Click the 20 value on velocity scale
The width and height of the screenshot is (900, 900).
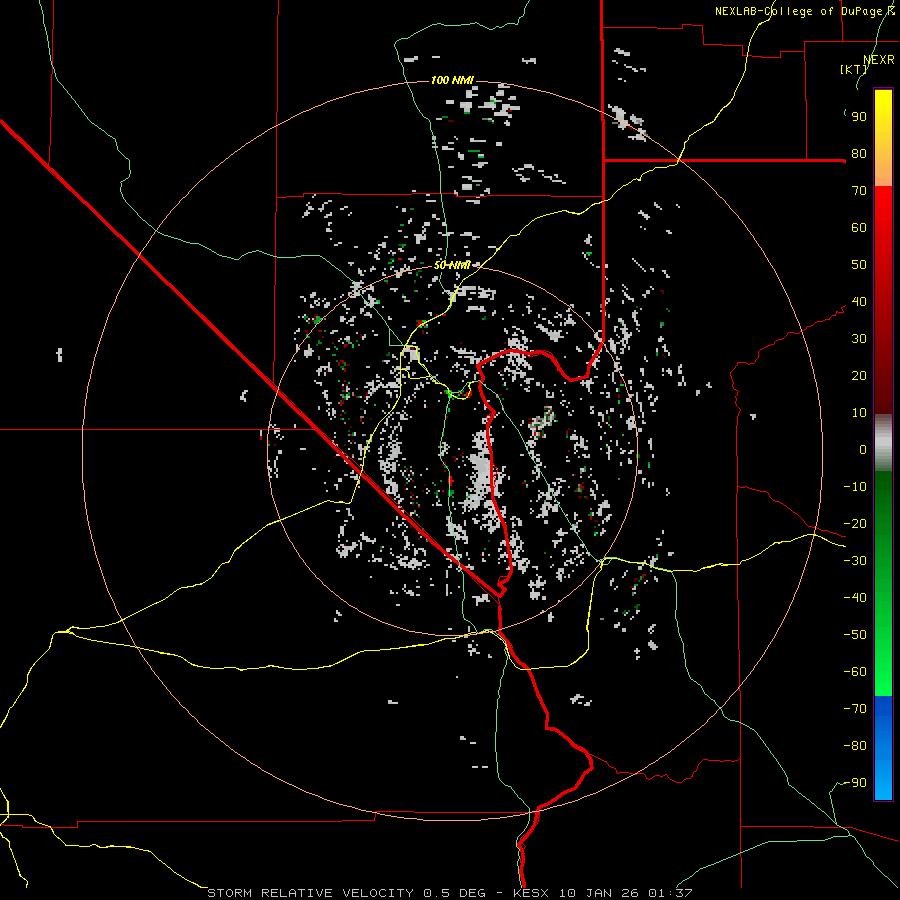(x=859, y=376)
